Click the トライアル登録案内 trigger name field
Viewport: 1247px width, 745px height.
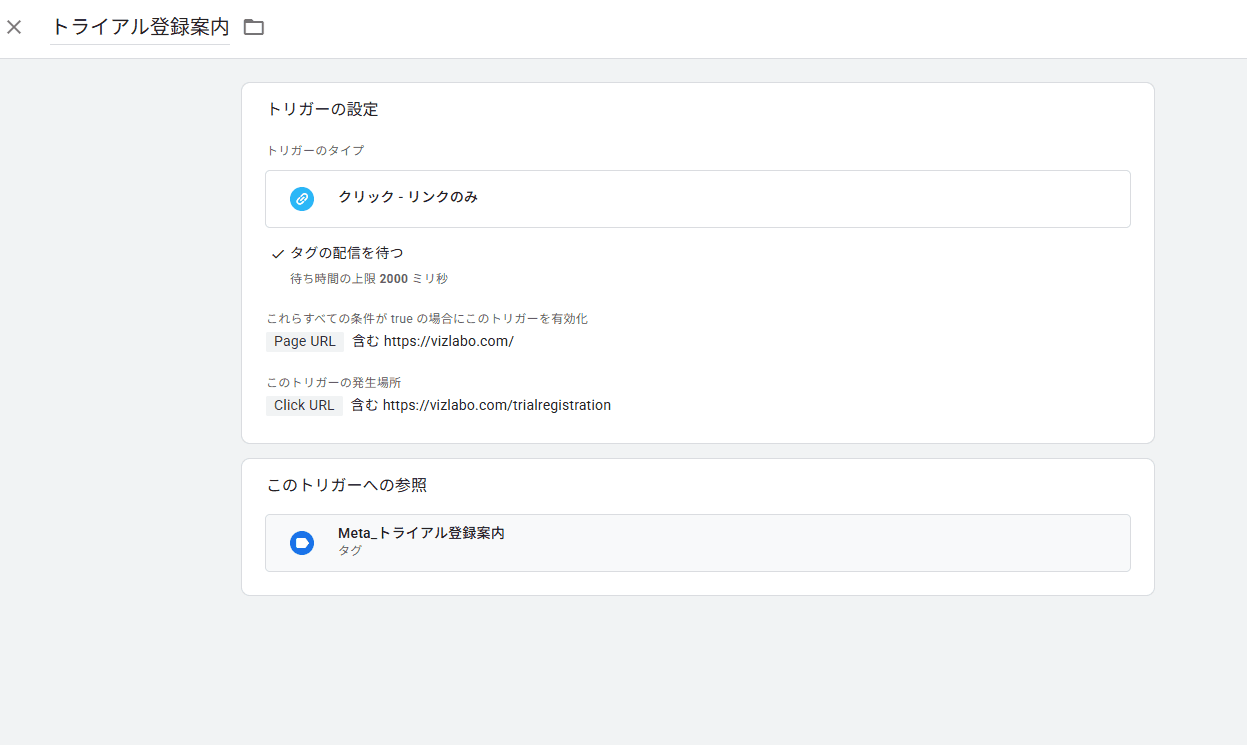(x=140, y=27)
